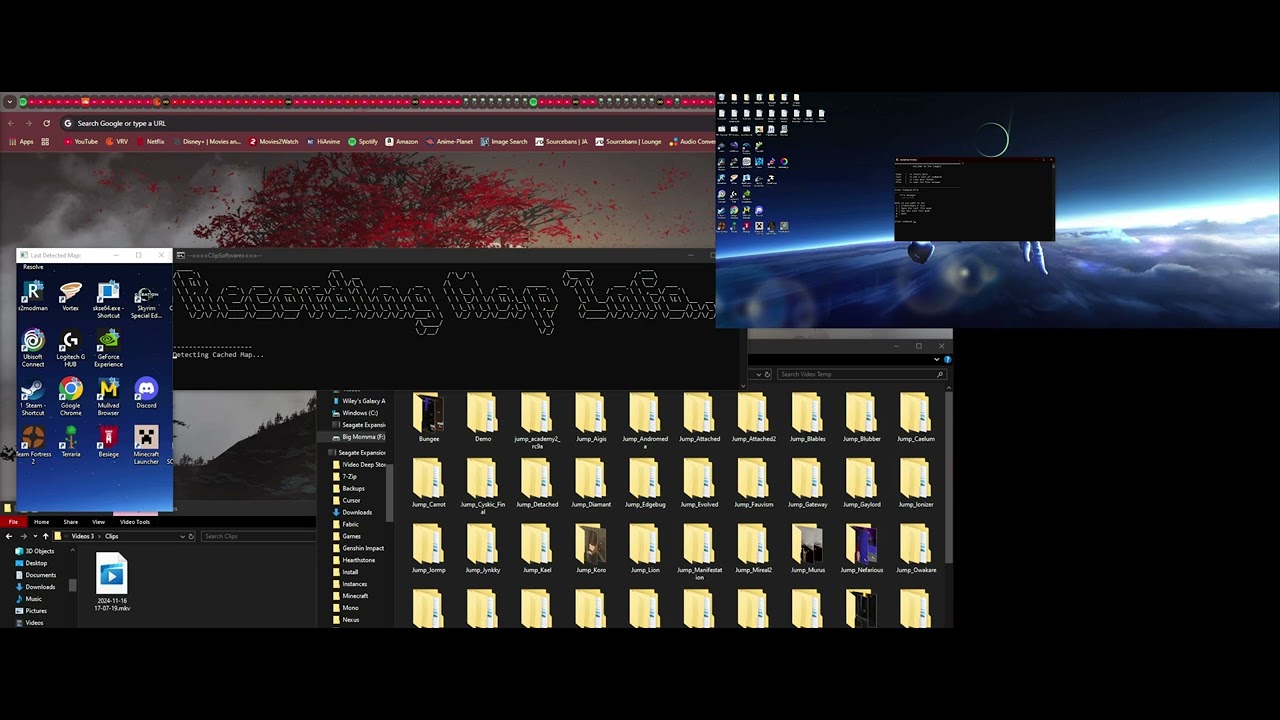Click the Search Clips field
The image size is (1280, 720).
point(258,537)
